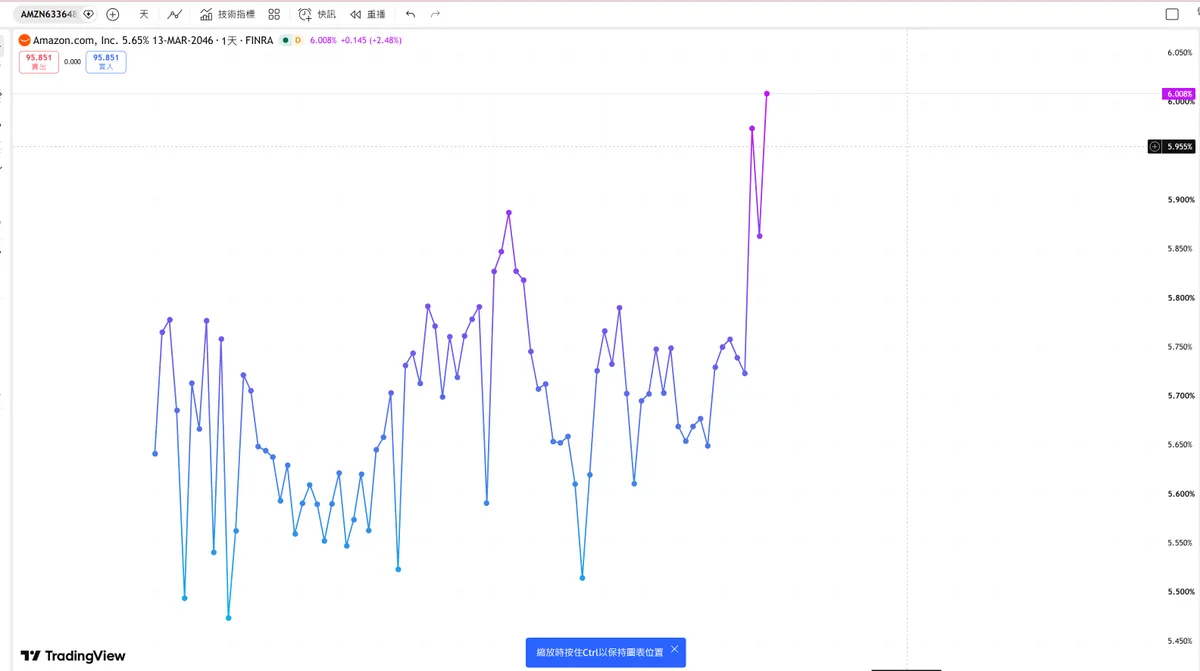Click the 6.050% price axis label
The height and width of the screenshot is (671, 1200).
click(1181, 52)
